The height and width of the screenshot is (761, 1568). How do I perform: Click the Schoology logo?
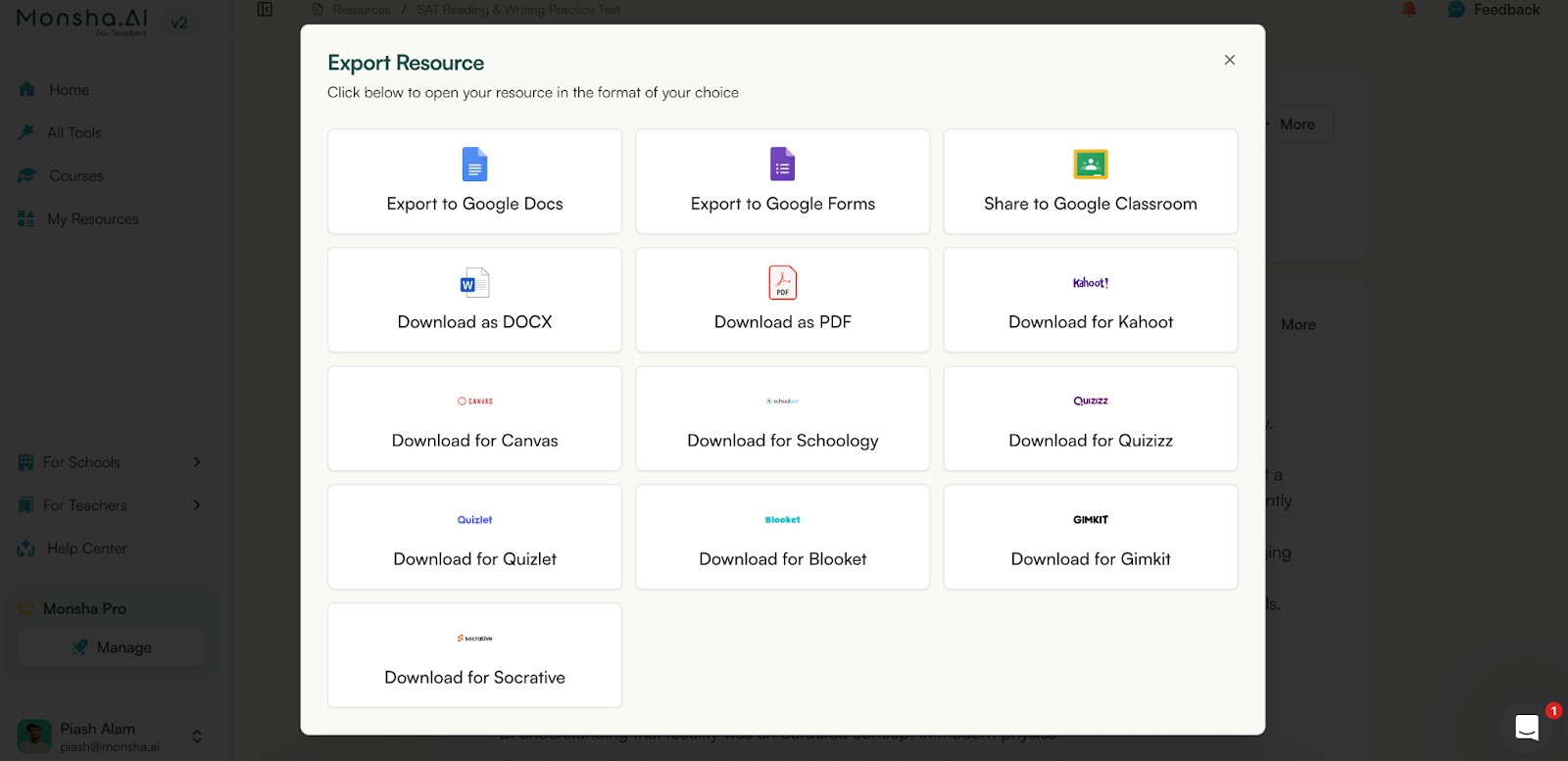[x=782, y=402]
